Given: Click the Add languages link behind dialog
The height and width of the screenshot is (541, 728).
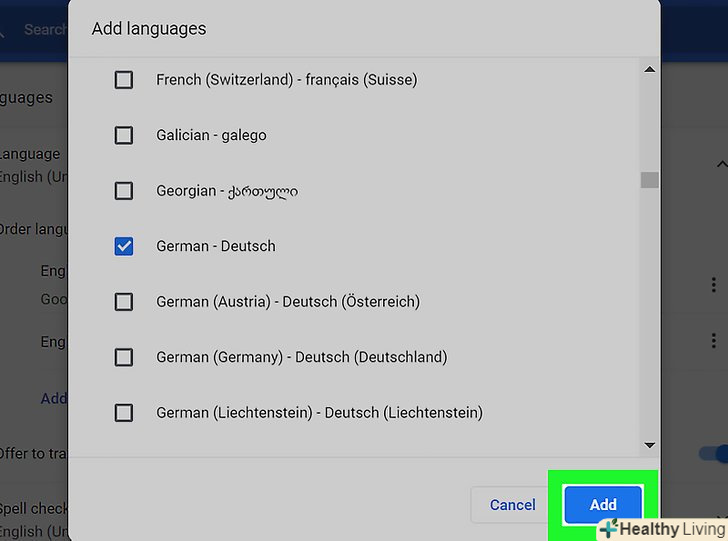Looking at the screenshot, I should pyautogui.click(x=54, y=398).
